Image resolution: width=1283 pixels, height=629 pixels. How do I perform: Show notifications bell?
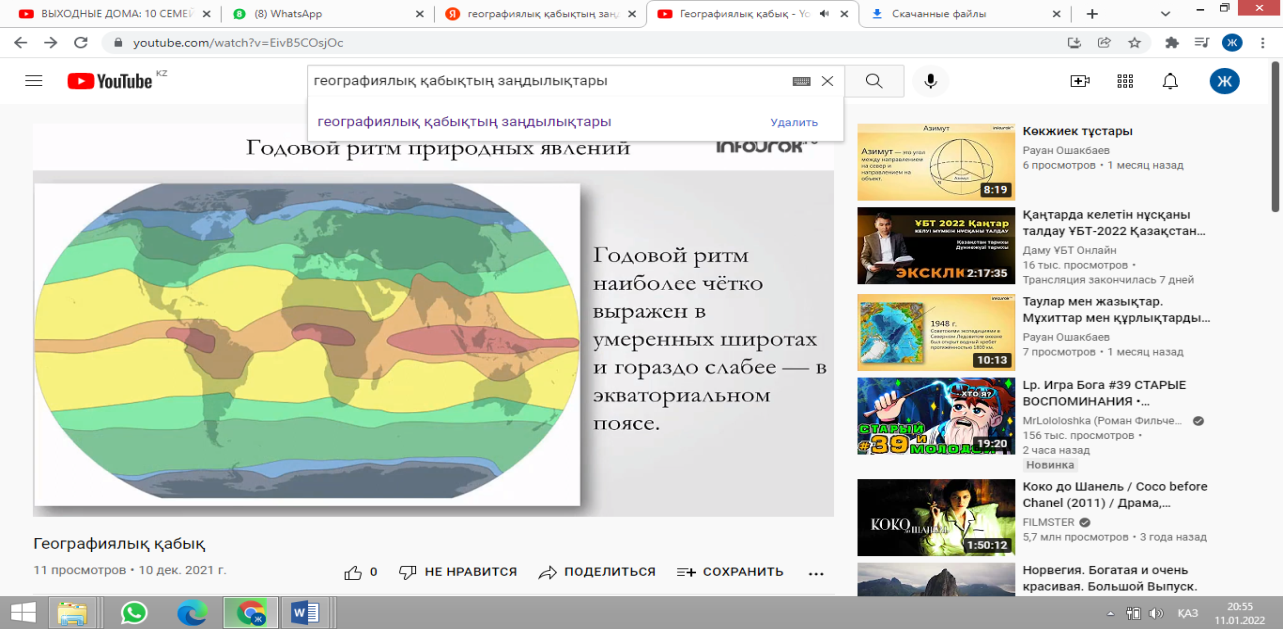coord(1170,81)
